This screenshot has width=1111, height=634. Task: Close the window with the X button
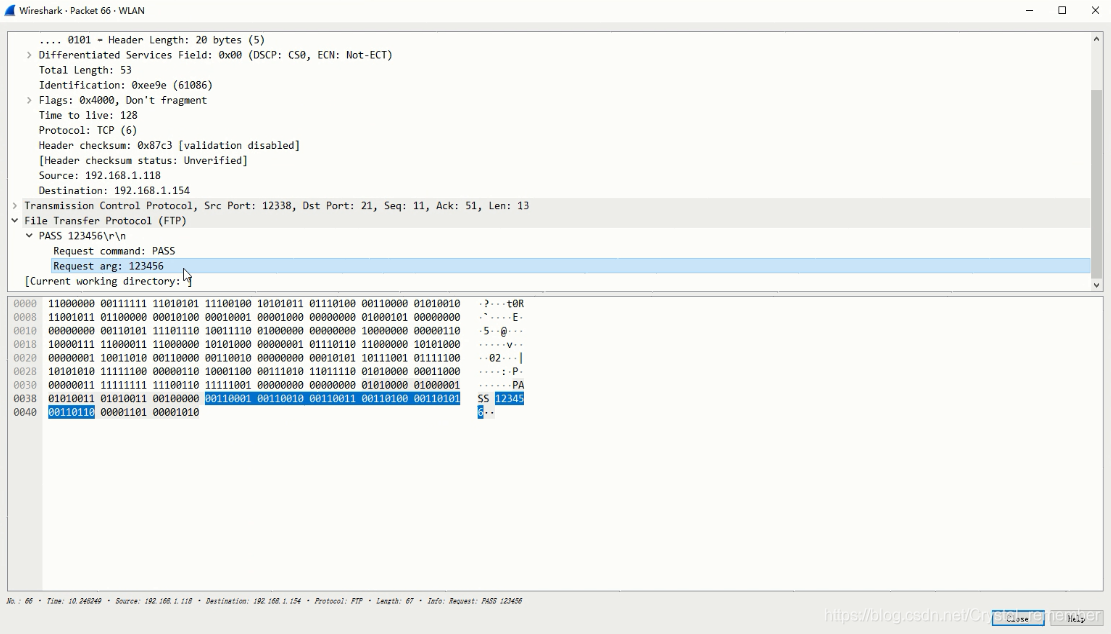click(1095, 11)
